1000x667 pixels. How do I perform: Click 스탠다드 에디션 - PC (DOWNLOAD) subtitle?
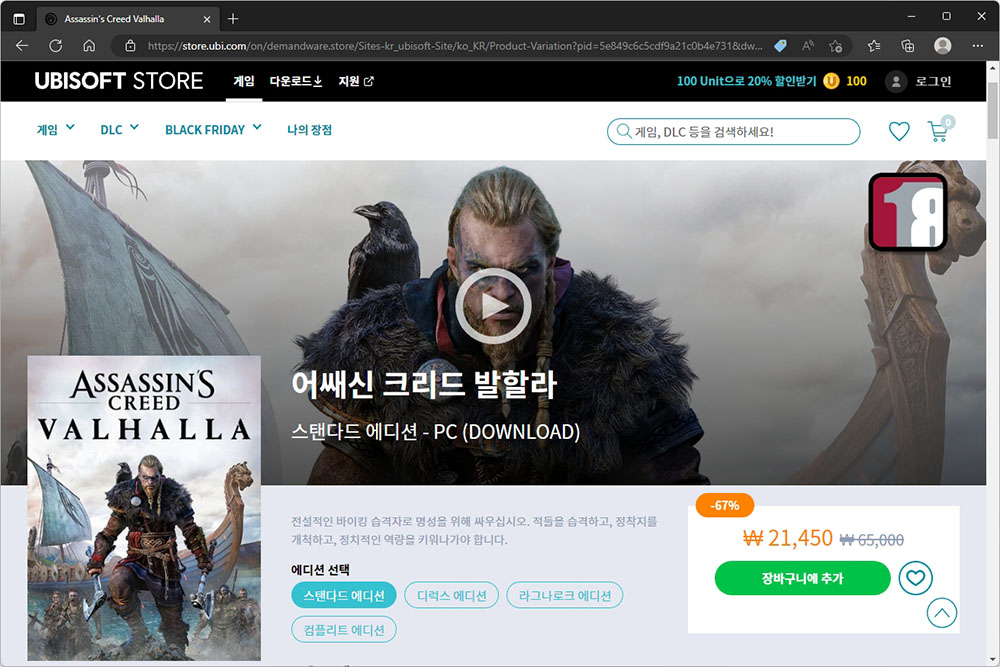tap(435, 432)
